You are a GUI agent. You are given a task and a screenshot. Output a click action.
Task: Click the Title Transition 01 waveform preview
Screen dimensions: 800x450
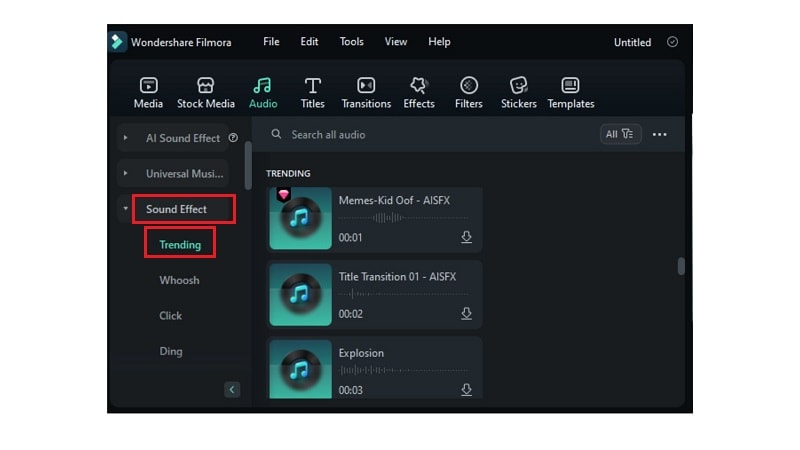403,294
